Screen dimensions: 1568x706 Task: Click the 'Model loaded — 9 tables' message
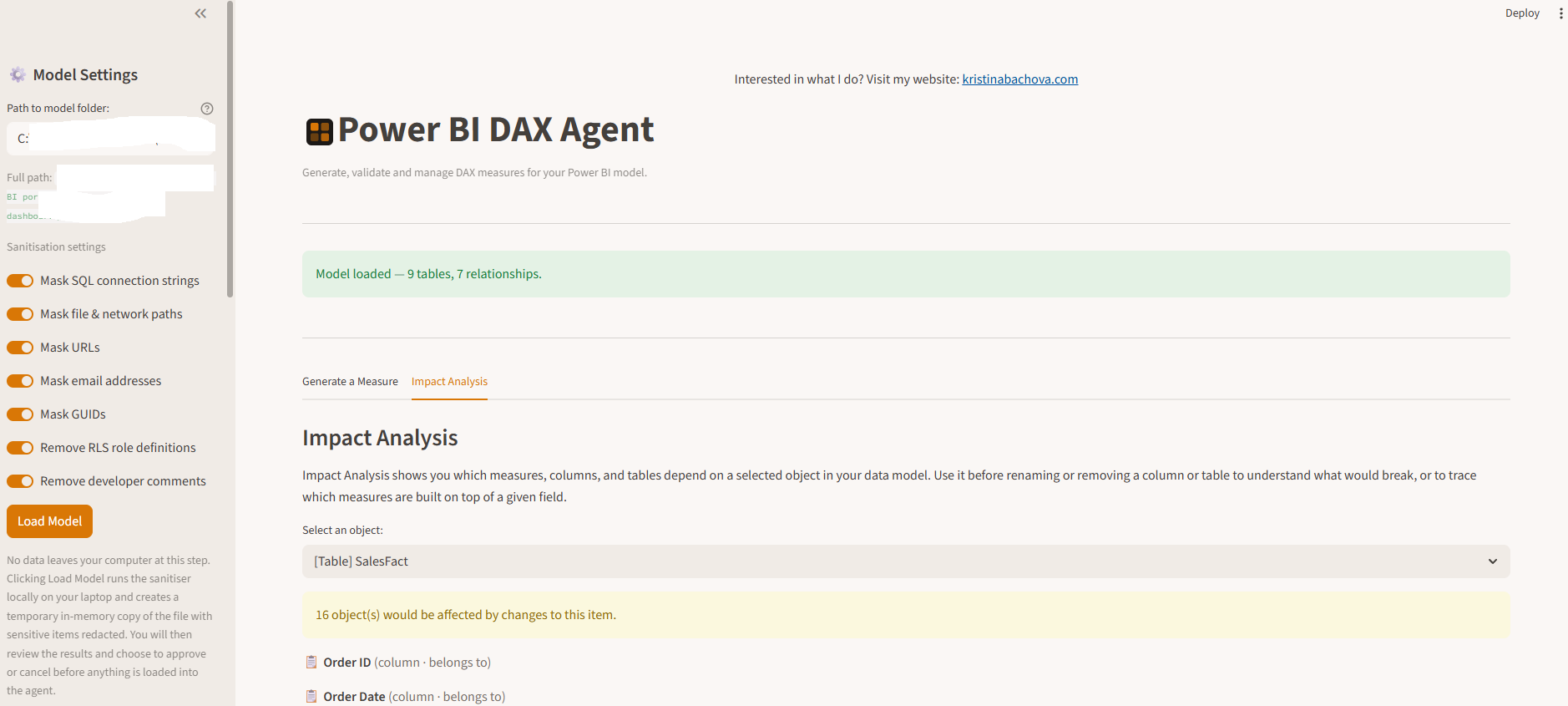906,274
